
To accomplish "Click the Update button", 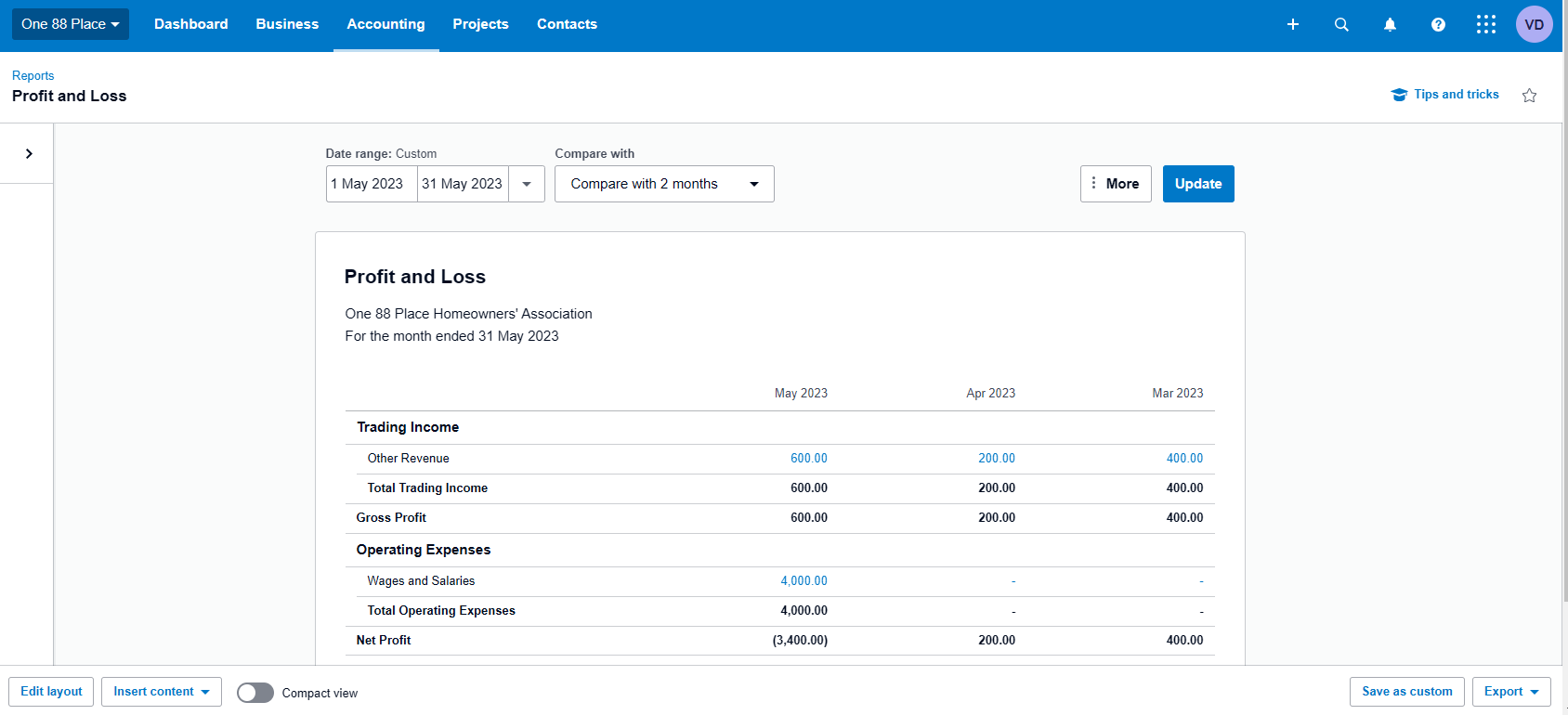I will pos(1198,184).
